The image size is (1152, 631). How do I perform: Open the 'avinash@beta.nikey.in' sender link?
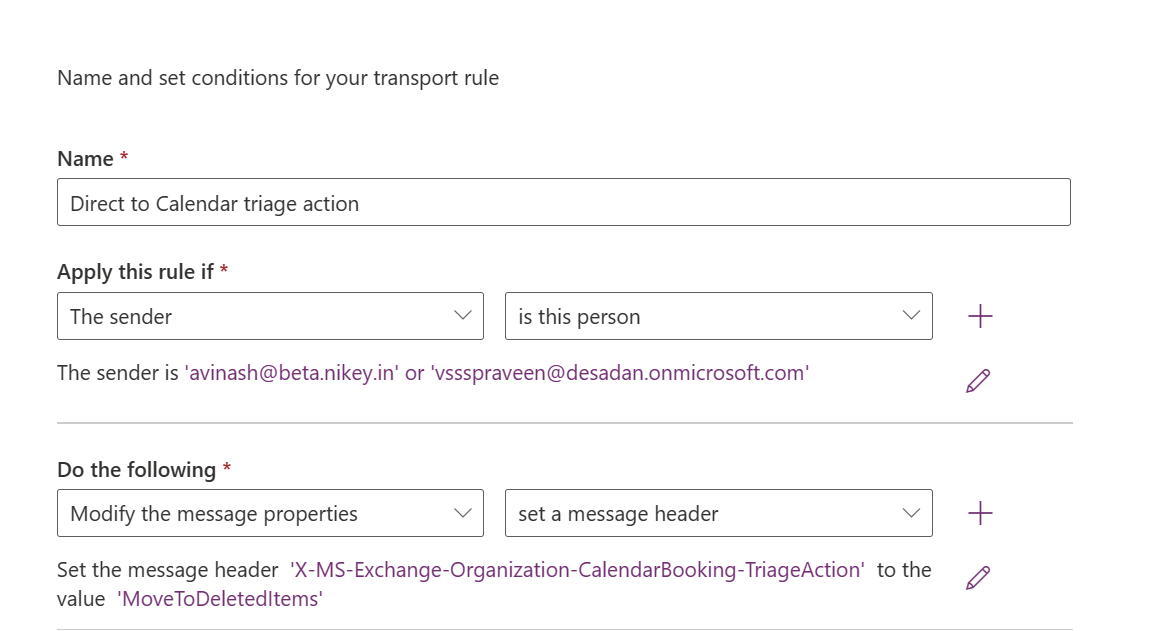(292, 373)
